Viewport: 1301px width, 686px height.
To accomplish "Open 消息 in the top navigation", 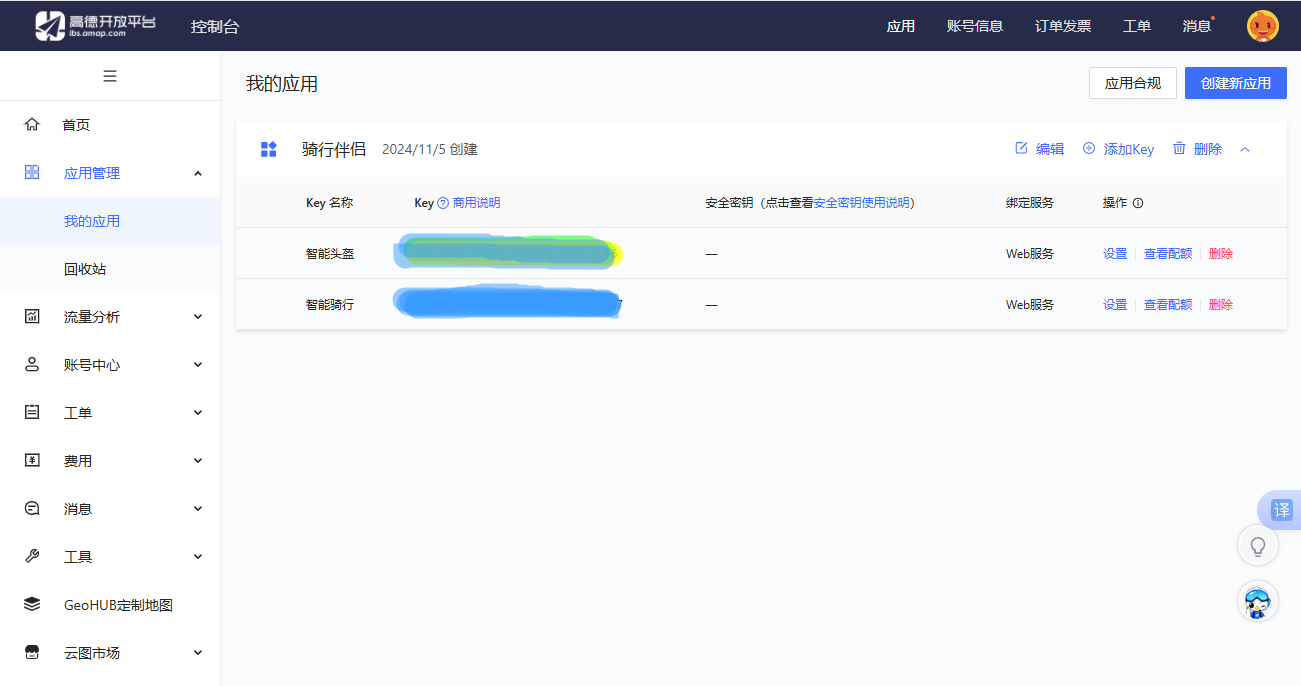I will coord(1197,26).
